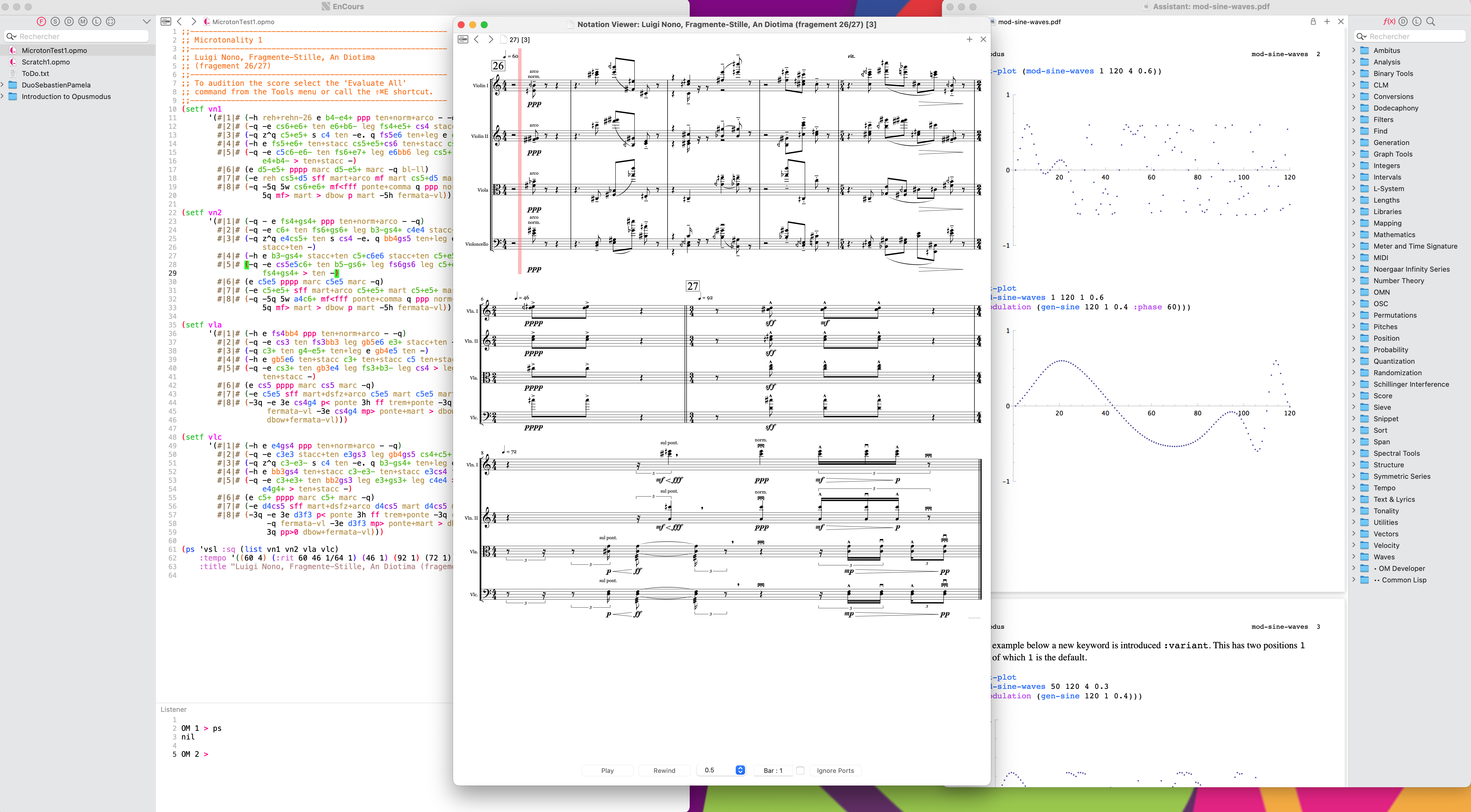The height and width of the screenshot is (812, 1471).
Task: Adjust the playback speed stepper arrows
Action: [740, 770]
